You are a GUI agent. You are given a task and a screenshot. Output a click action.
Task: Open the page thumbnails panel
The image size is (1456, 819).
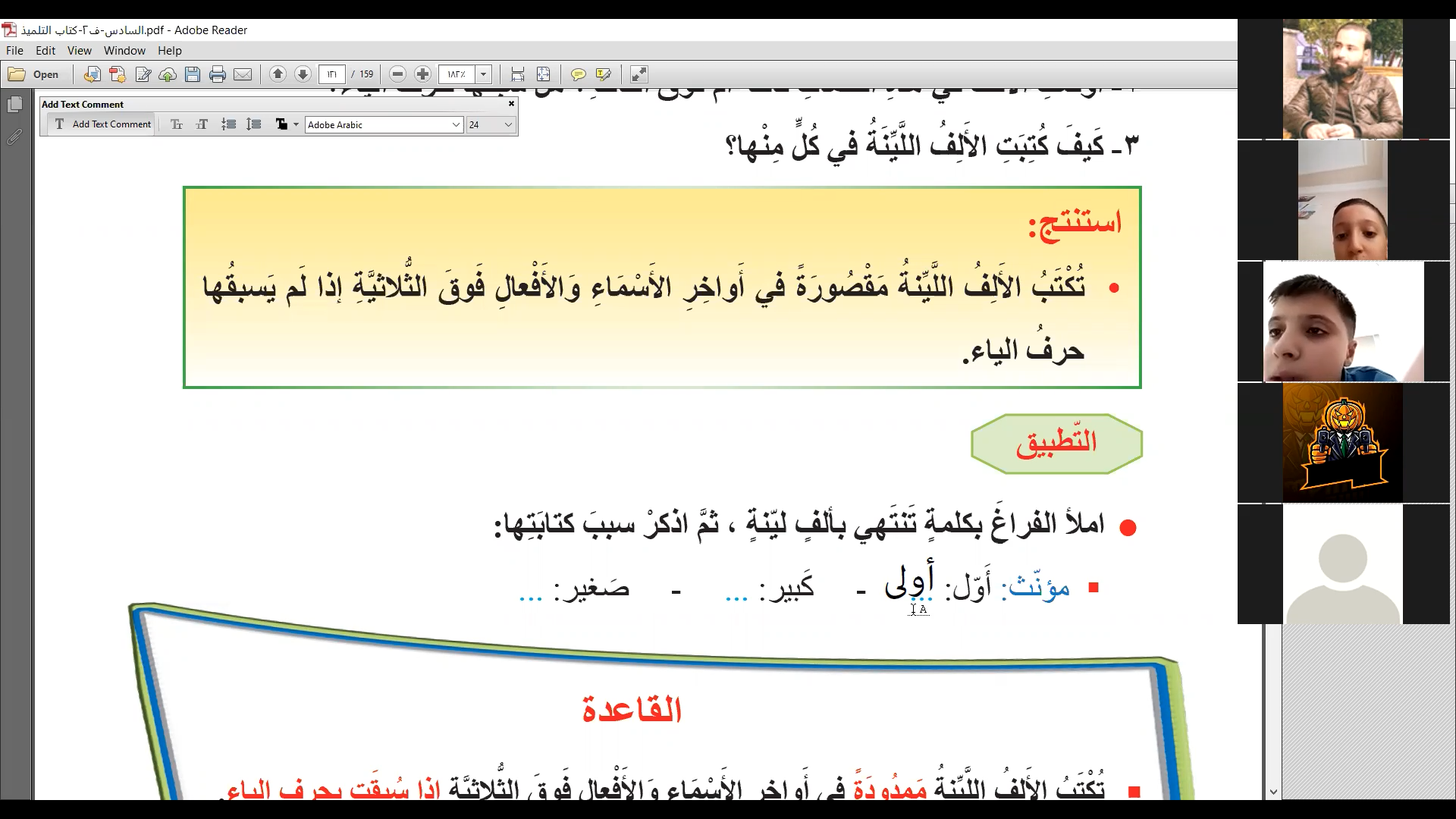tap(14, 105)
